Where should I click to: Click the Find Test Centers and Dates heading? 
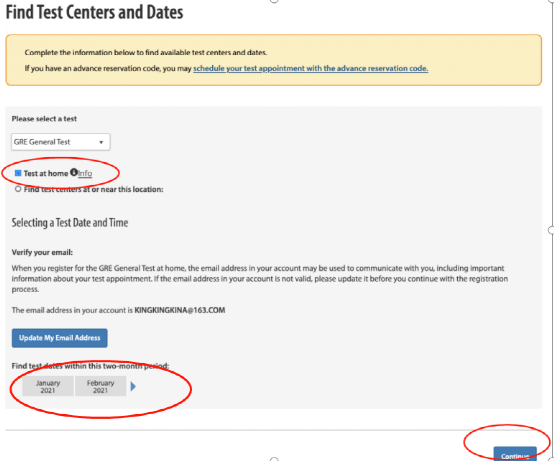click(x=95, y=12)
